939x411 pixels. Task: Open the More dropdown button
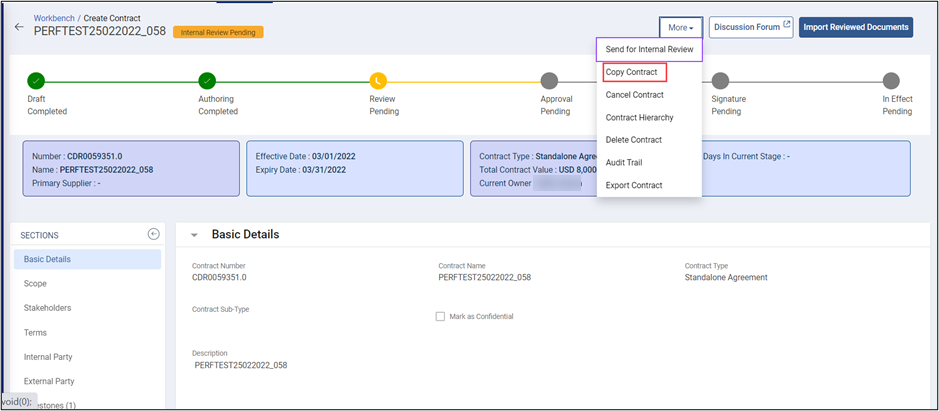(x=680, y=27)
